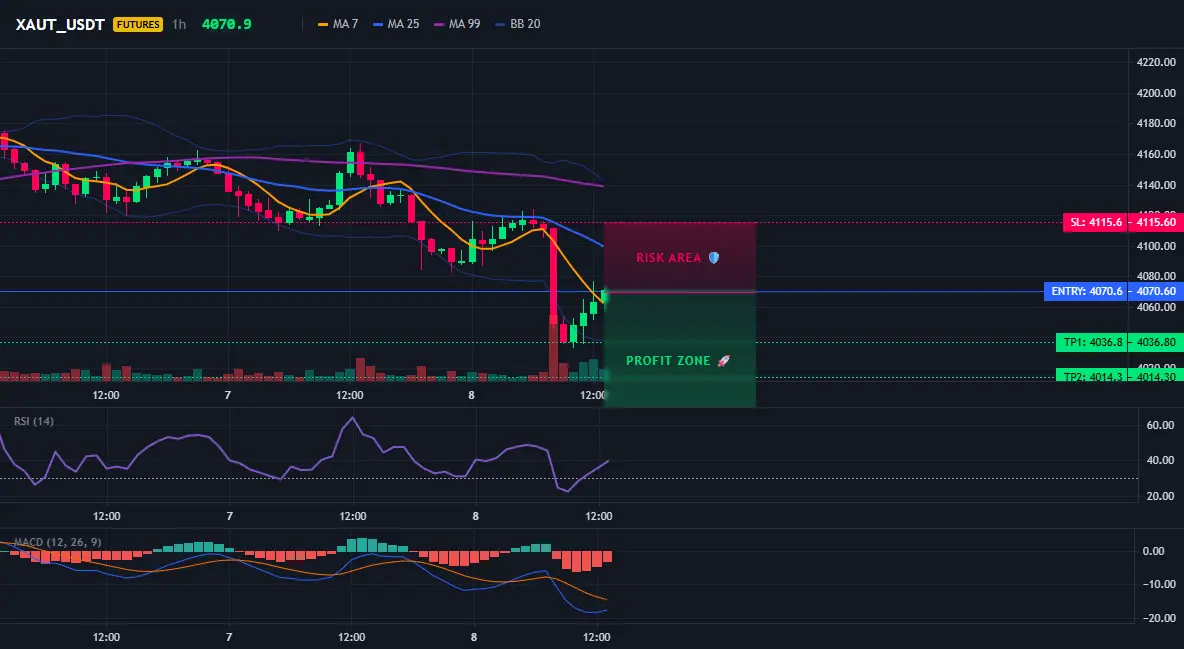Toggle the MA 99 legend item
The image size is (1184, 649).
[x=457, y=24]
